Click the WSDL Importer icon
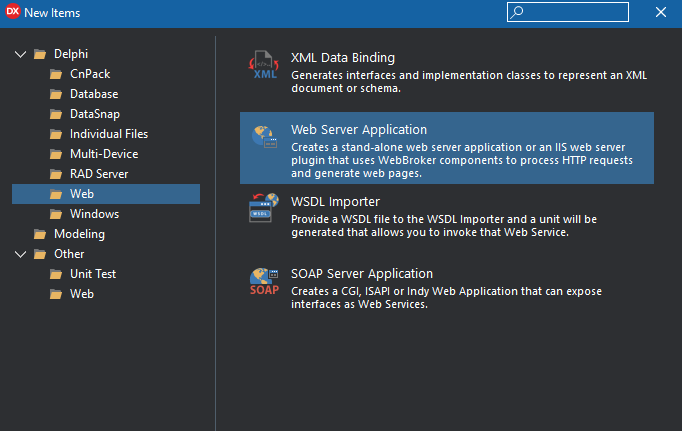 (264, 208)
